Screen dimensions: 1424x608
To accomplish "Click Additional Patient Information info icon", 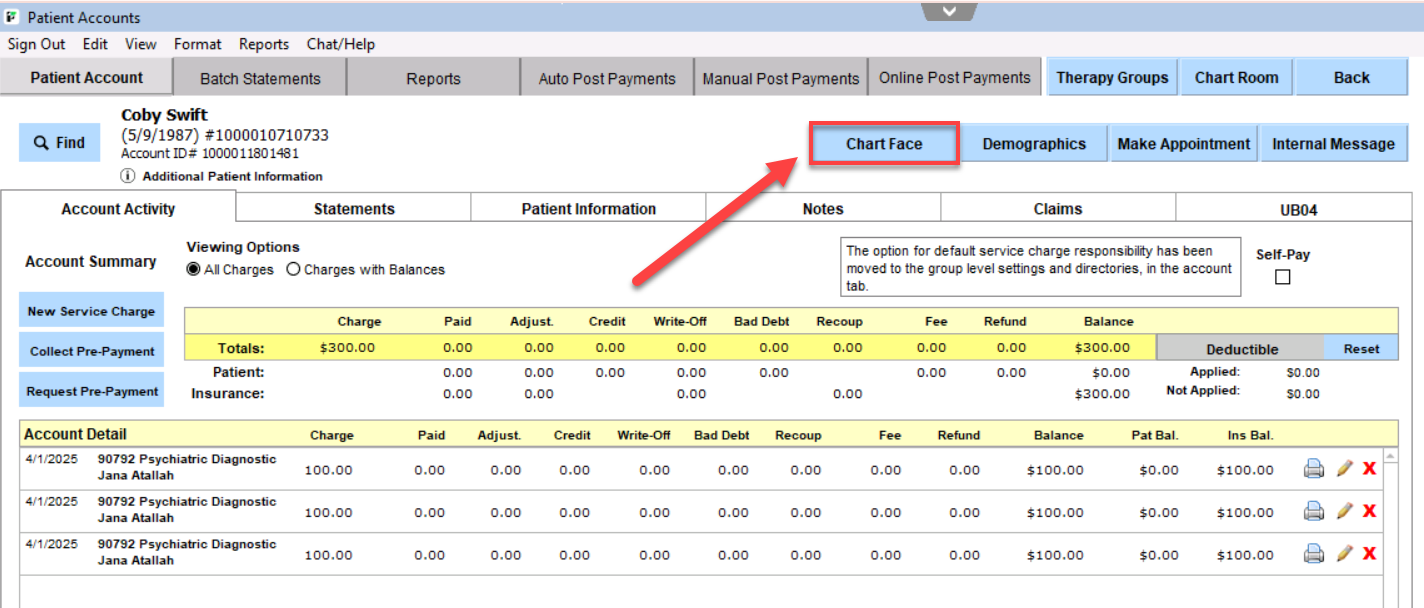I will click(128, 176).
